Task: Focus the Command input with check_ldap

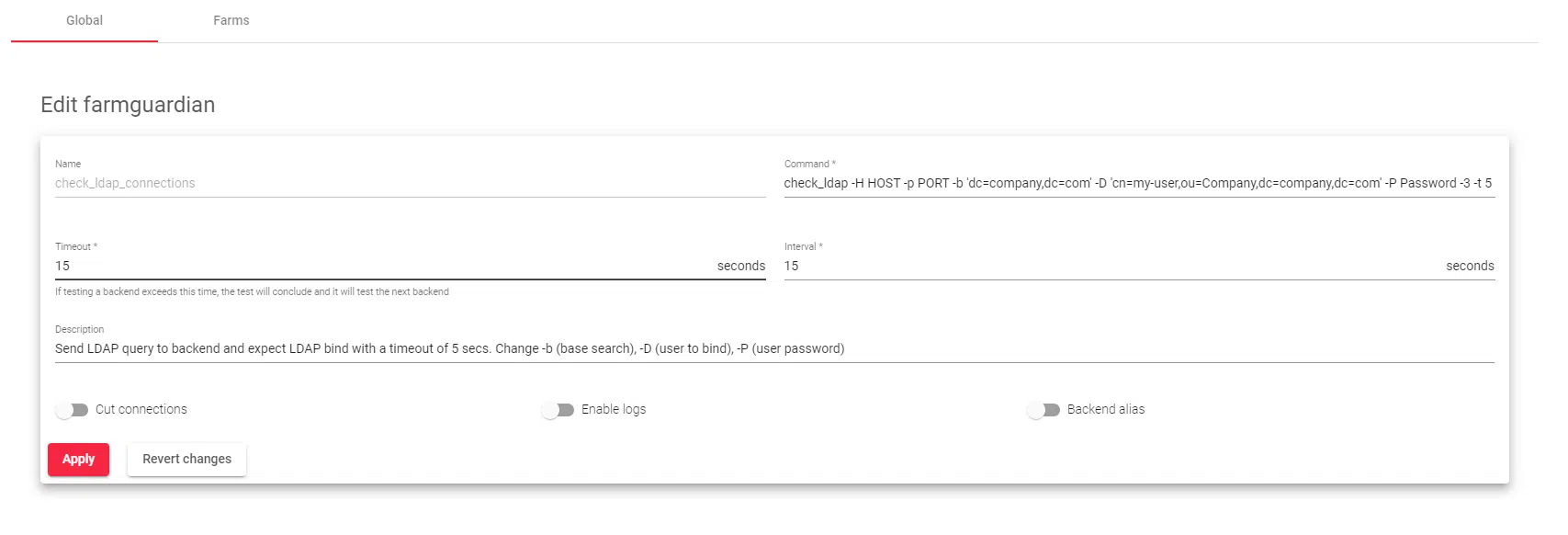Action: (1138, 183)
